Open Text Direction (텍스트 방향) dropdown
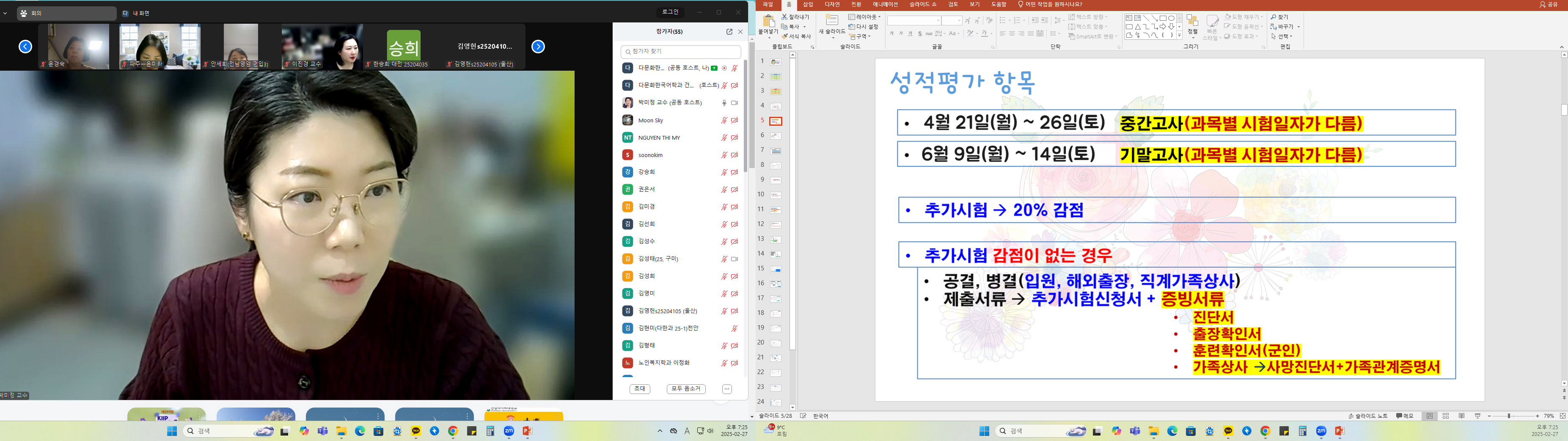 point(1088,17)
